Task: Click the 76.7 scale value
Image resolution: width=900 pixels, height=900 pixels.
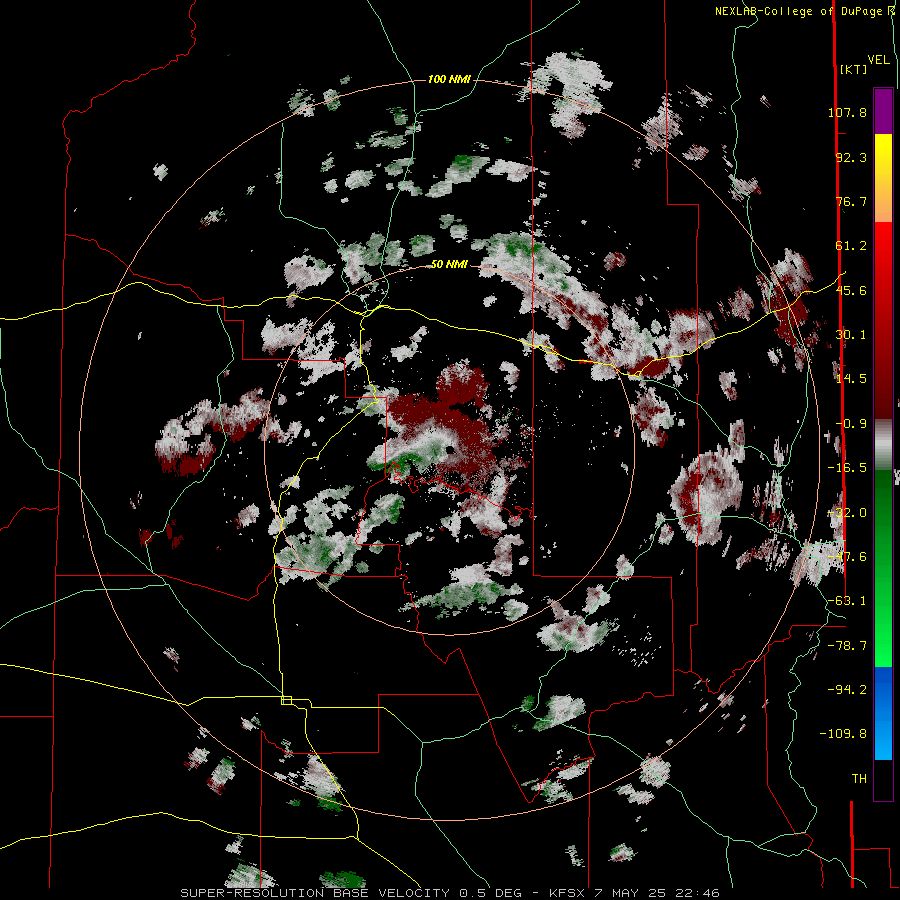Action: (851, 201)
